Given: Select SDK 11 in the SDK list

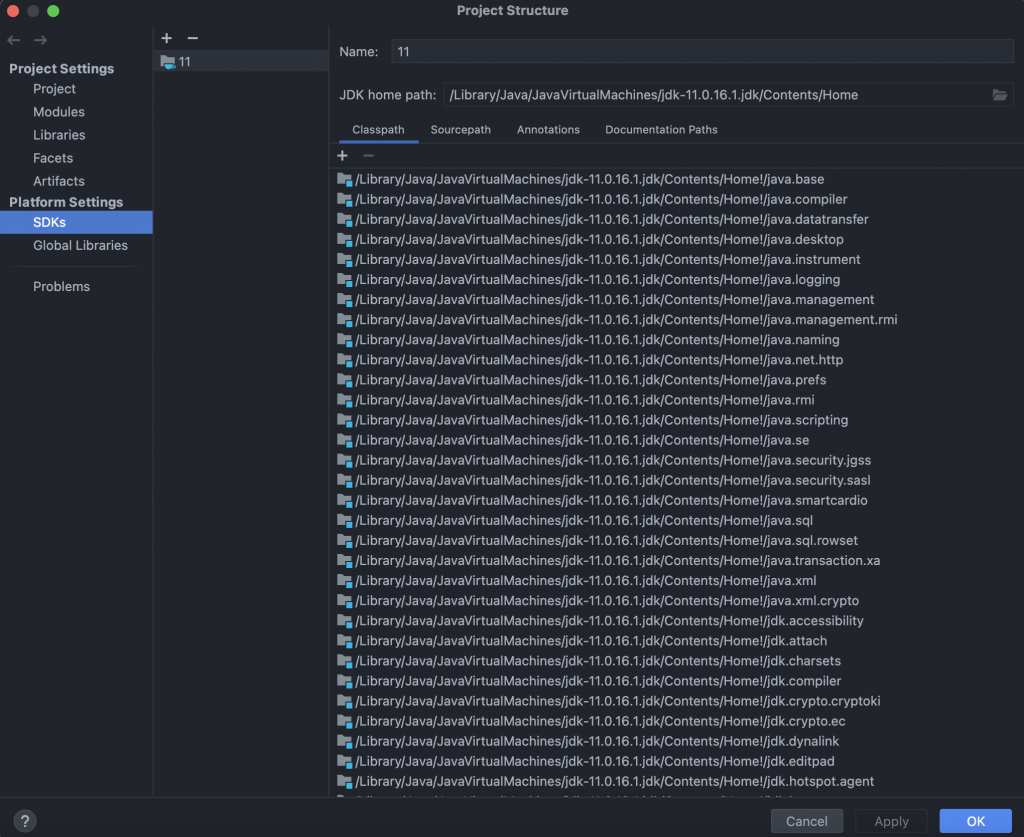Looking at the screenshot, I should point(241,61).
